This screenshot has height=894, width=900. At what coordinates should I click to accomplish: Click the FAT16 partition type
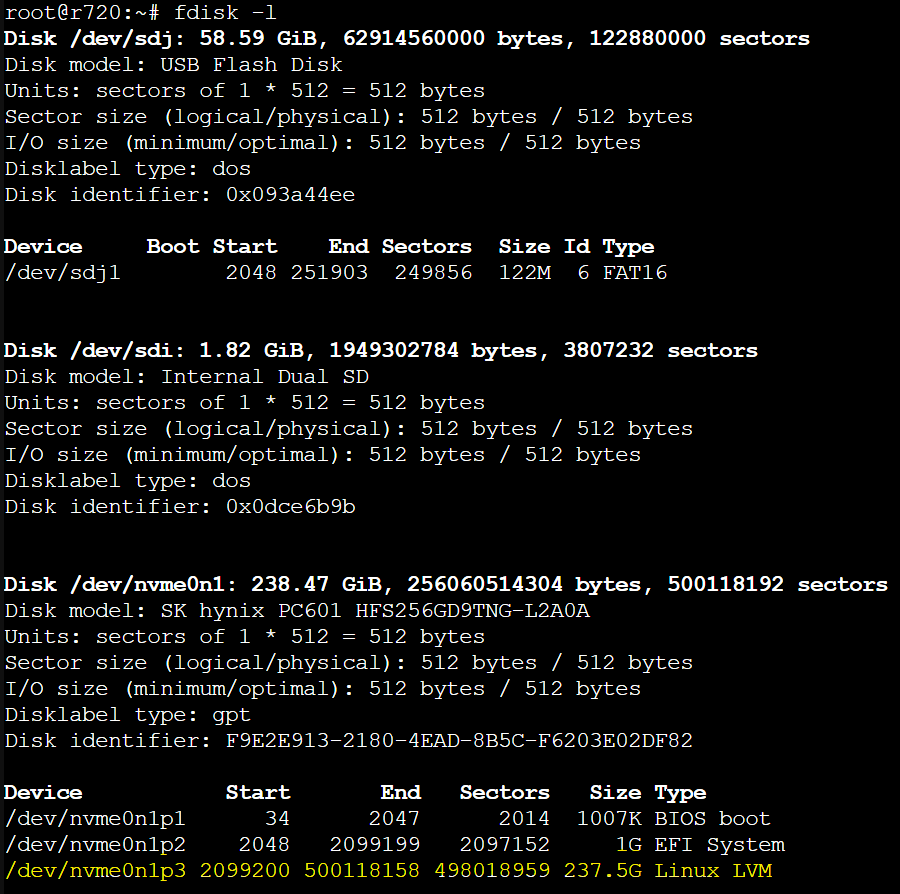click(634, 273)
